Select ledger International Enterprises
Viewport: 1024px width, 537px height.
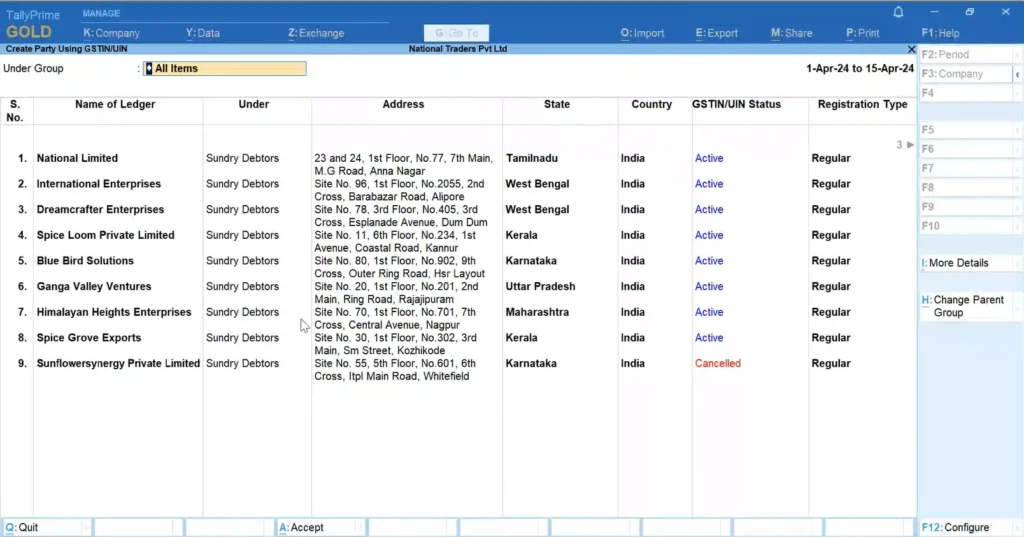[99, 184]
